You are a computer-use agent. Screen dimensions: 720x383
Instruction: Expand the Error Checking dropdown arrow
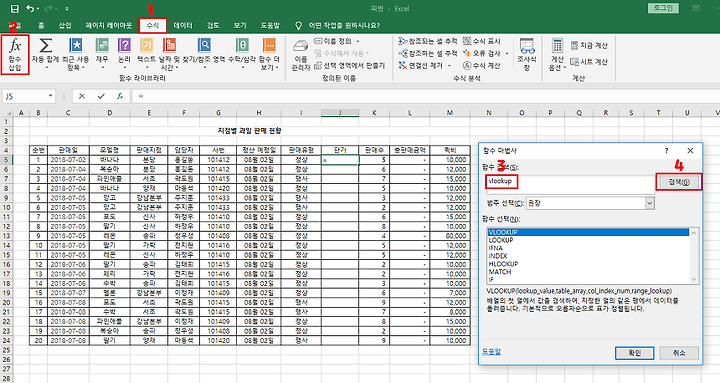pos(507,54)
